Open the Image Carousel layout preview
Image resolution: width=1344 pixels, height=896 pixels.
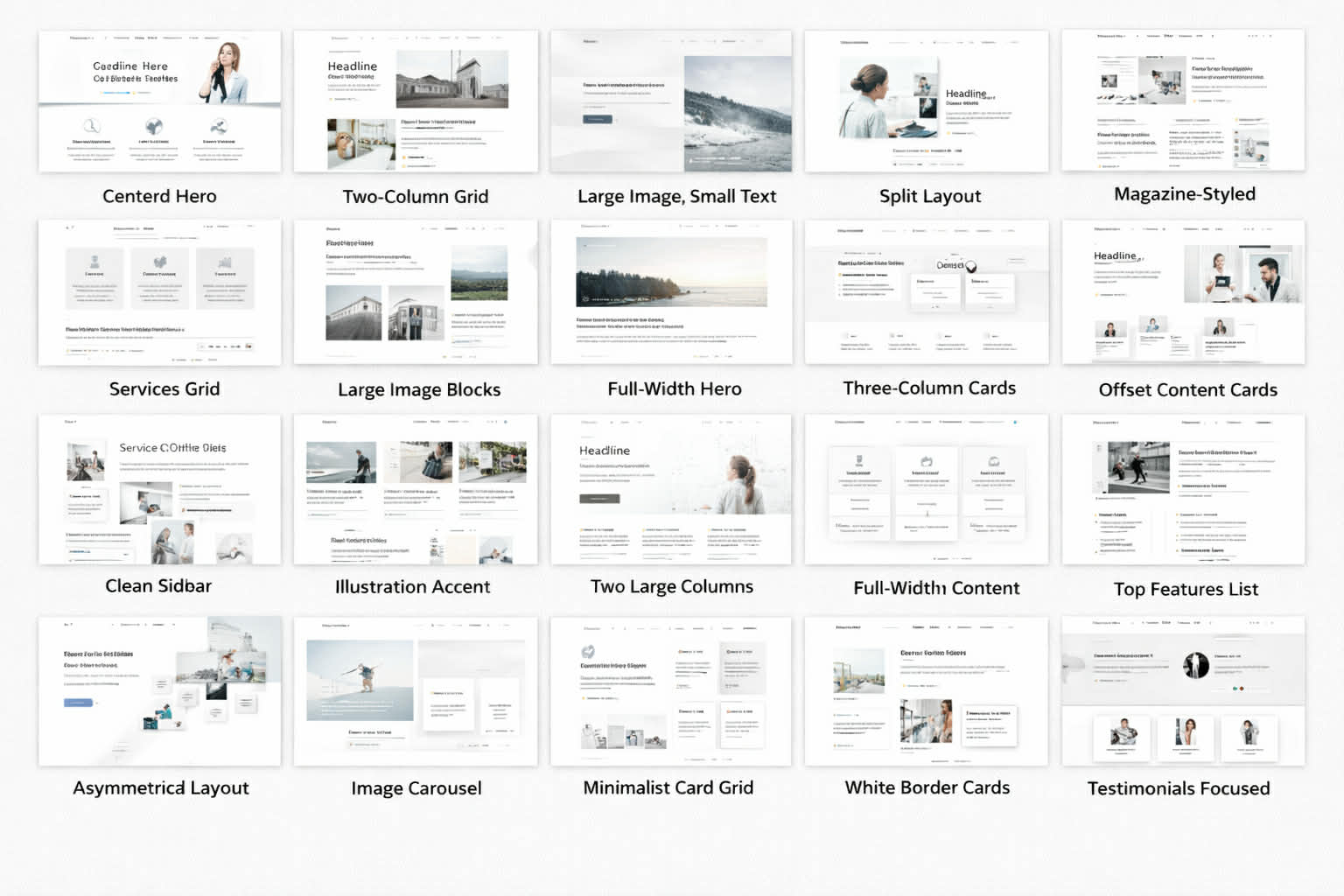(x=415, y=690)
